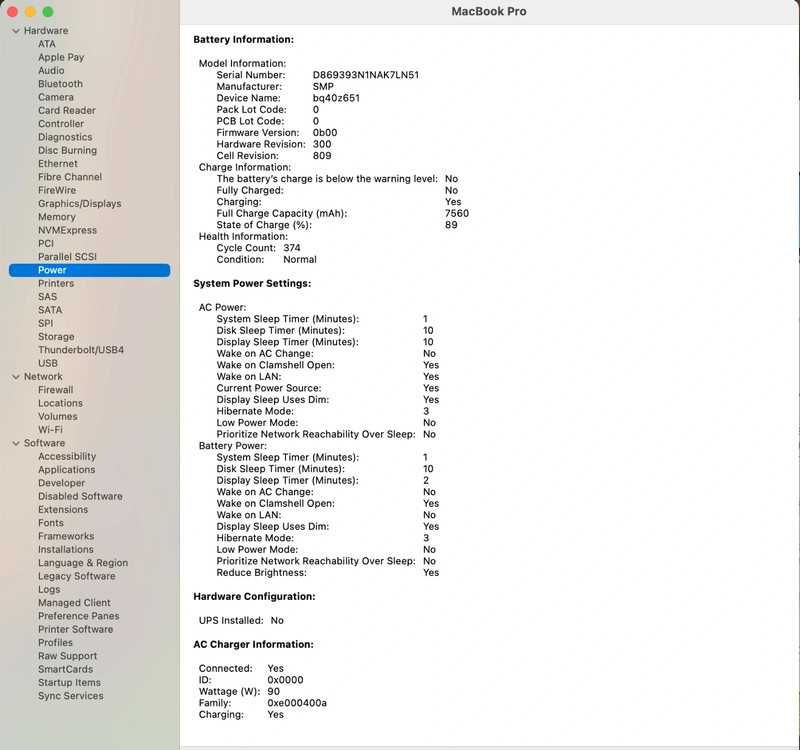Open Managed Client entry

74,603
